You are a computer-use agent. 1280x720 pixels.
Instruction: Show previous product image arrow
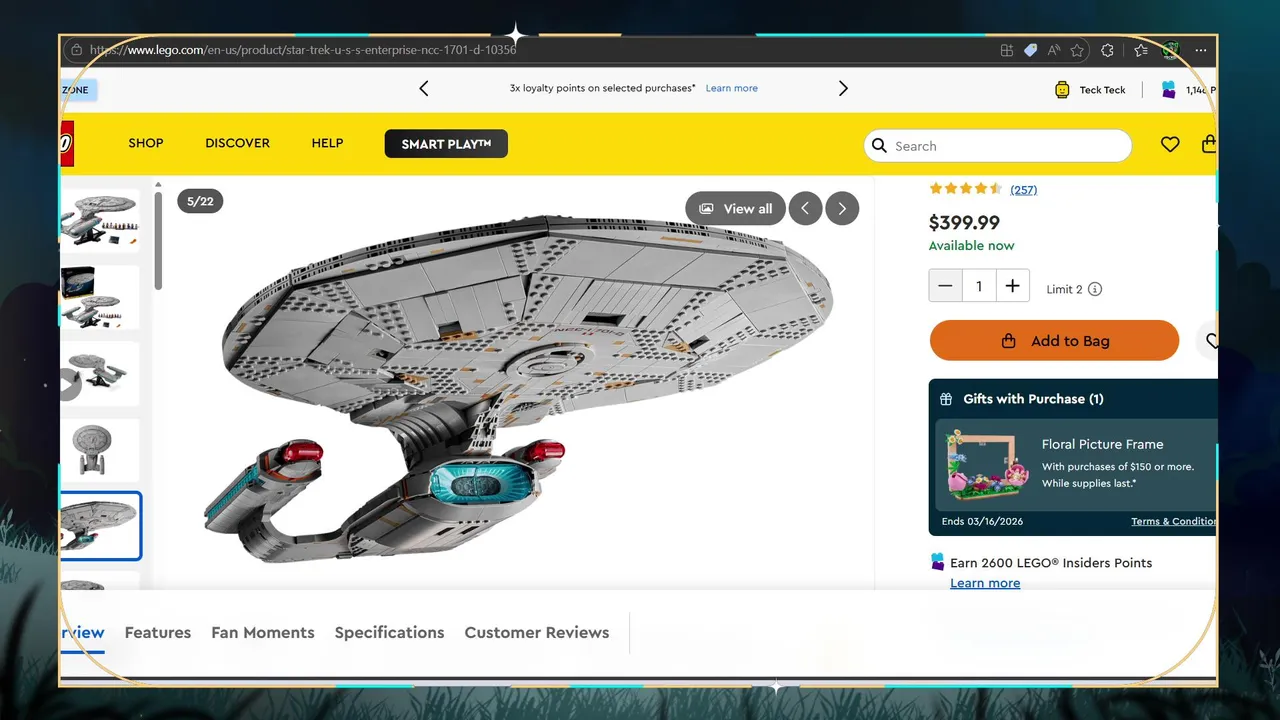[805, 208]
